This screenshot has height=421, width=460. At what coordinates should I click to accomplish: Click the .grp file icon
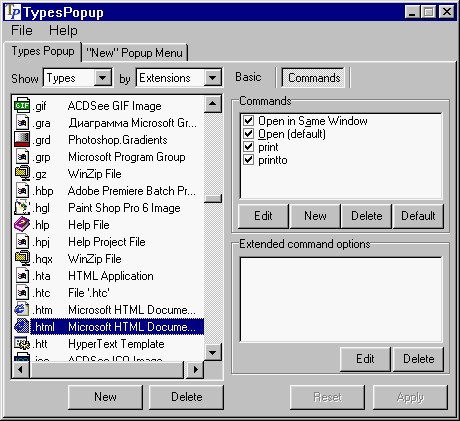coord(22,157)
